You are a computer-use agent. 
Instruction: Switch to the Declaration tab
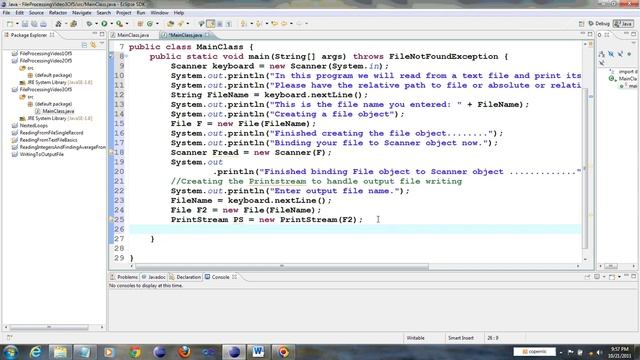point(185,277)
